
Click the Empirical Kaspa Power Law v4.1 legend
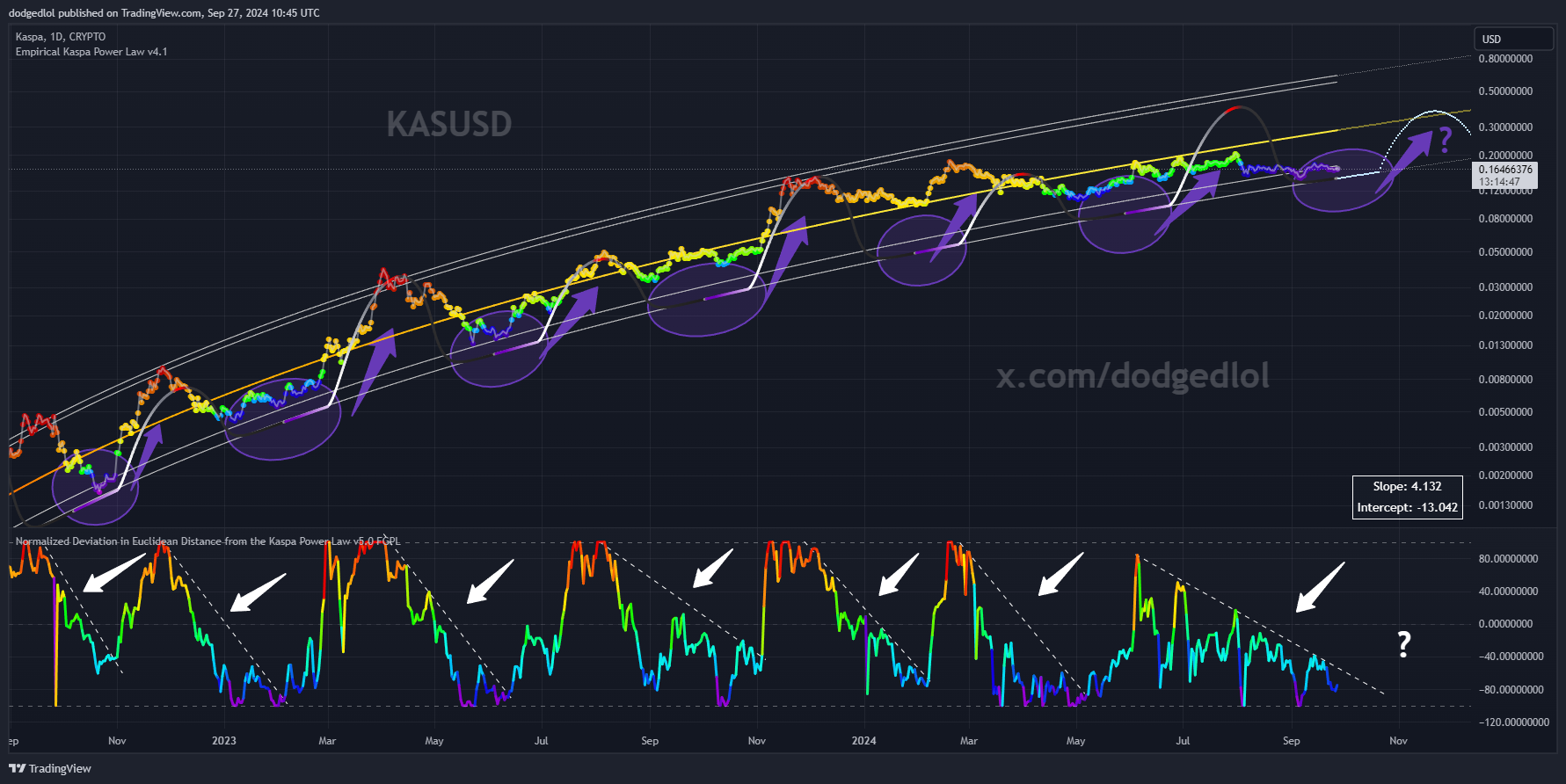(x=91, y=52)
